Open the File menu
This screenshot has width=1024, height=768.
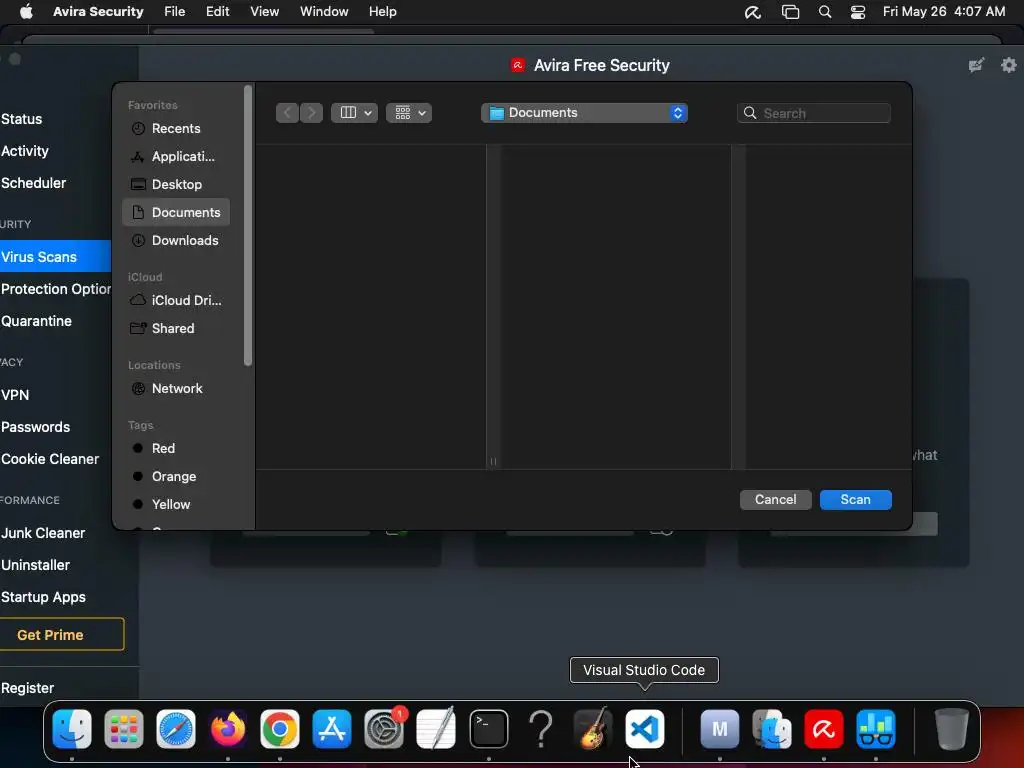coord(174,12)
